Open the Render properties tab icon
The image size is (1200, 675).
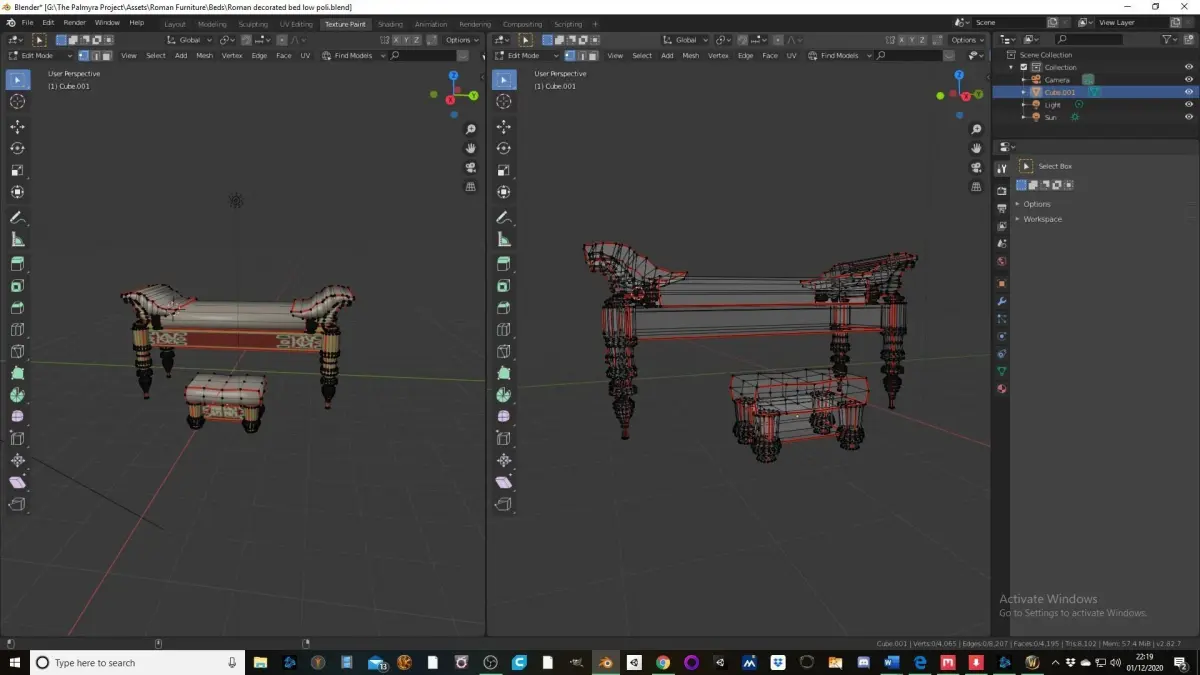pos(1002,190)
